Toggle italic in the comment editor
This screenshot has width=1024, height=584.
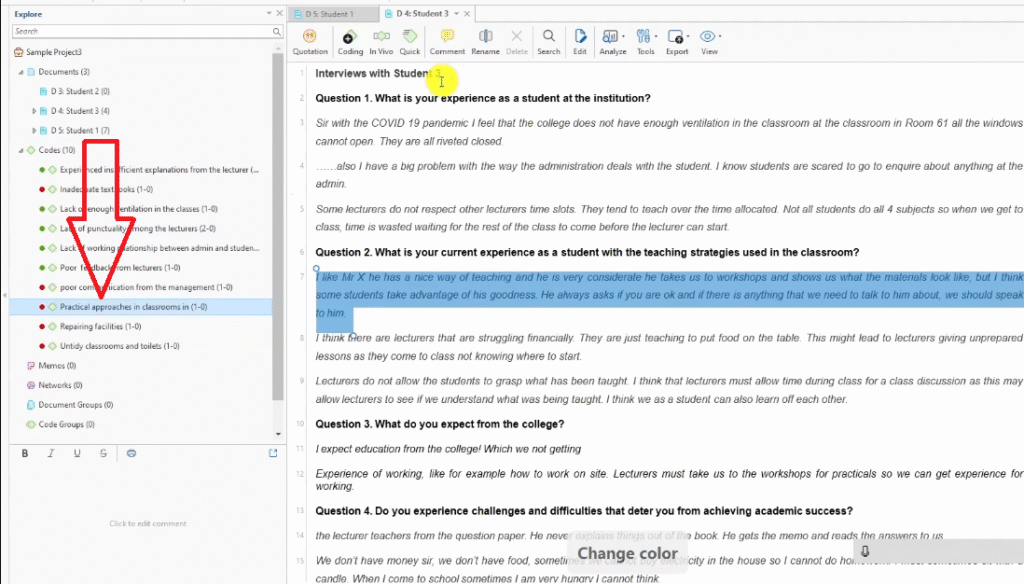click(51, 453)
